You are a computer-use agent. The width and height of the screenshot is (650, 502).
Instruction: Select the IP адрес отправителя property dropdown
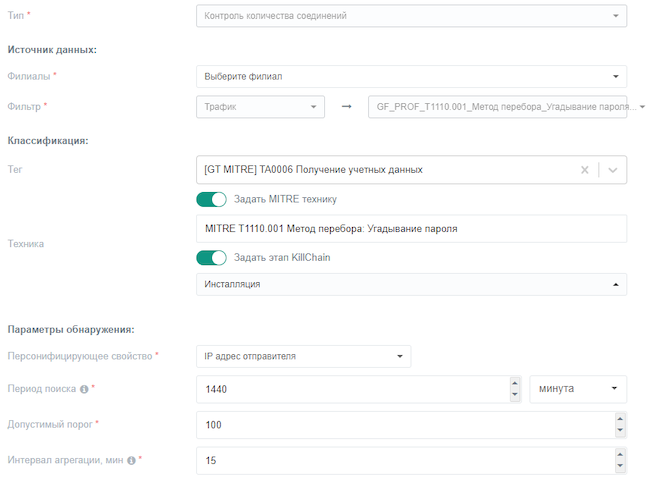tap(303, 356)
